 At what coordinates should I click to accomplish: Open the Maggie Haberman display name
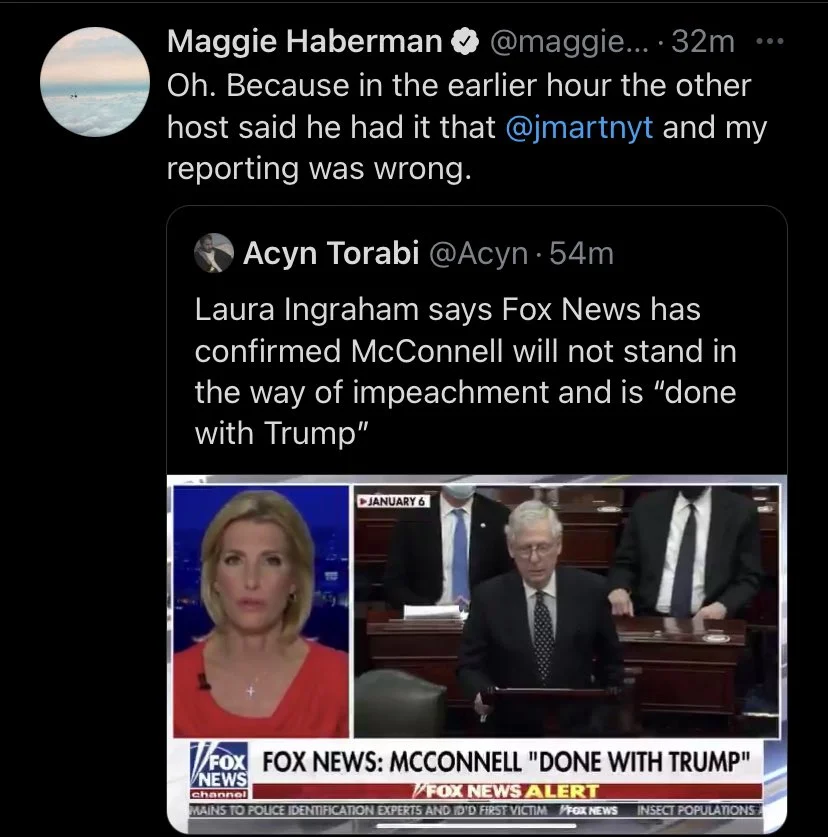[x=305, y=42]
